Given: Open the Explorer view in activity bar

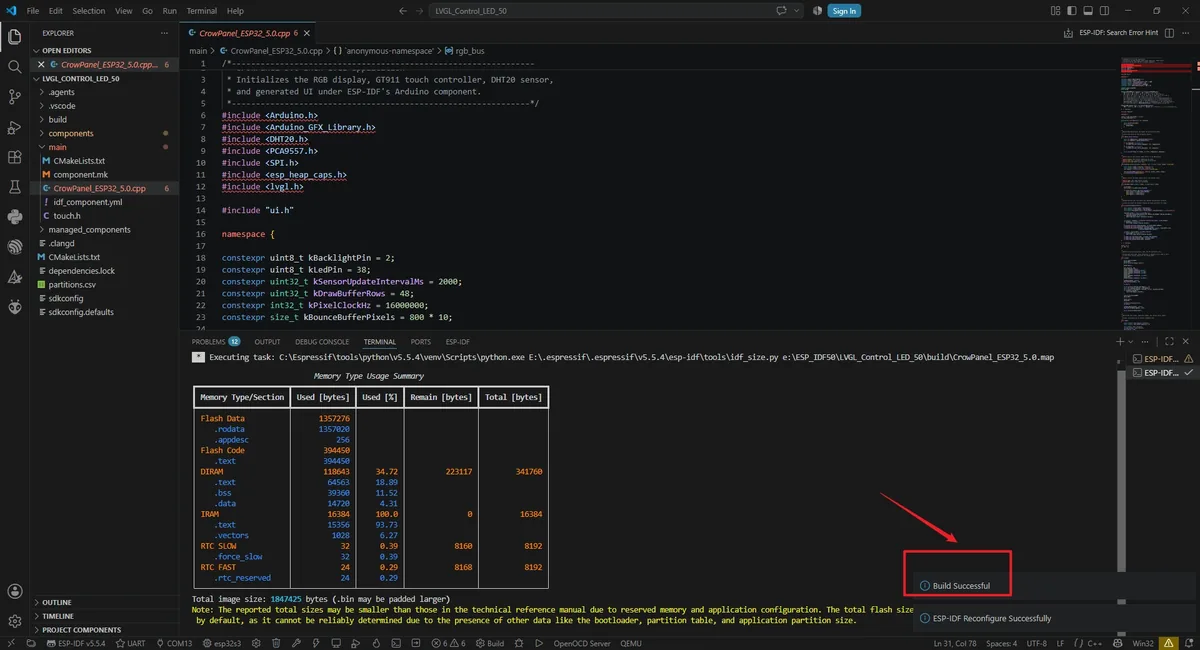Looking at the screenshot, I should (14, 37).
